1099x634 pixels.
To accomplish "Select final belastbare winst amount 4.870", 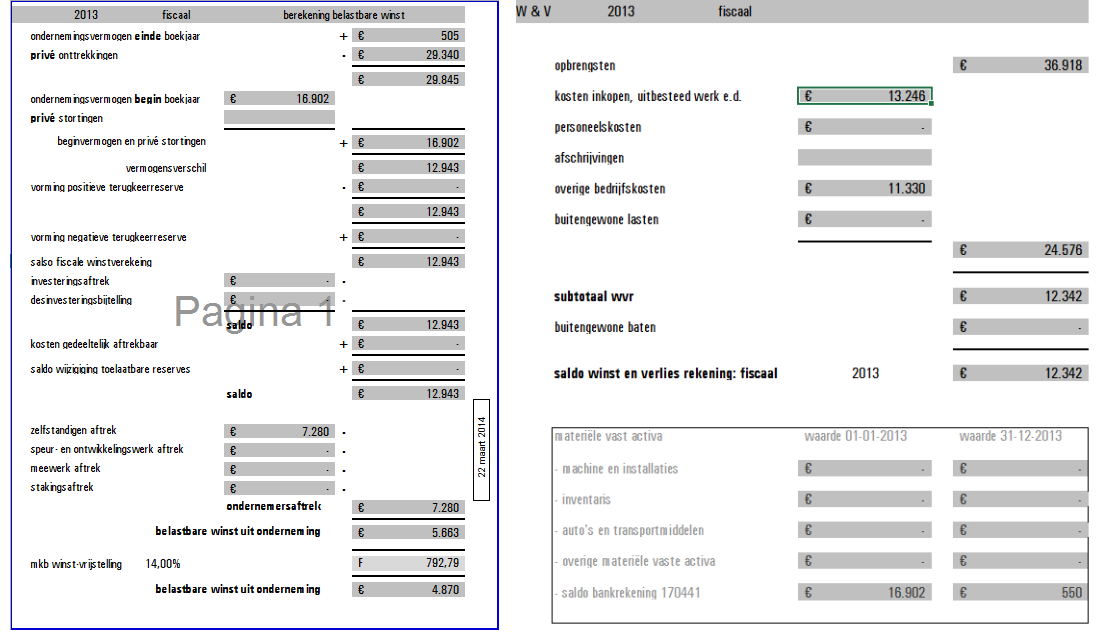I will point(408,590).
